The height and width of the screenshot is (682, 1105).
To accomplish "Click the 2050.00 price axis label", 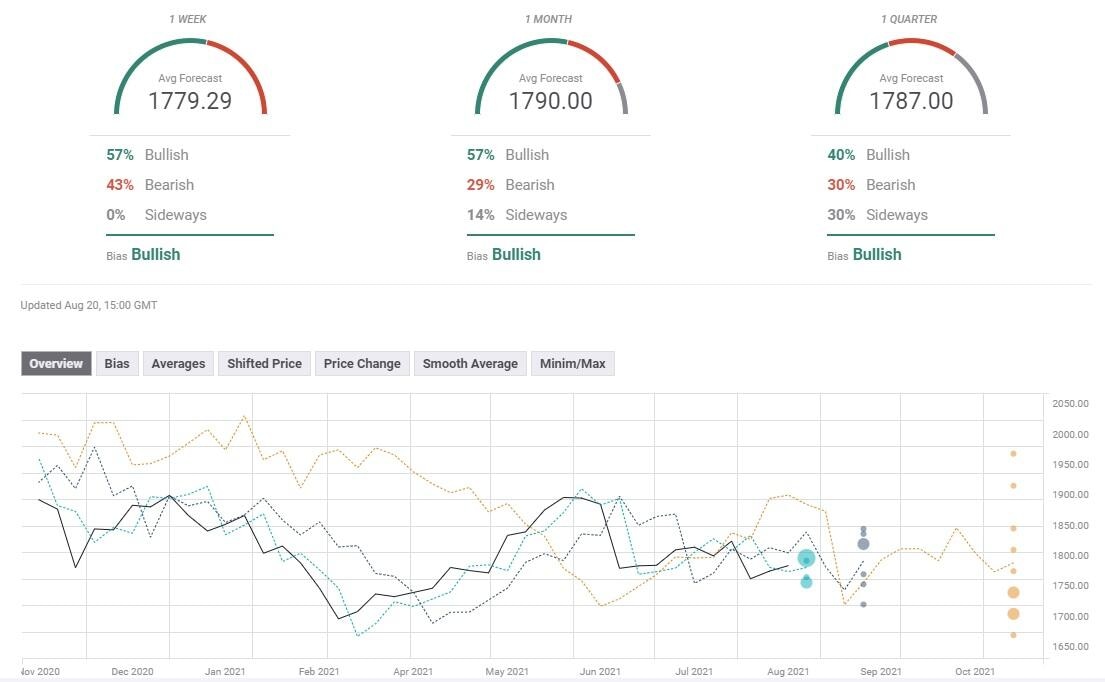I will point(1071,404).
